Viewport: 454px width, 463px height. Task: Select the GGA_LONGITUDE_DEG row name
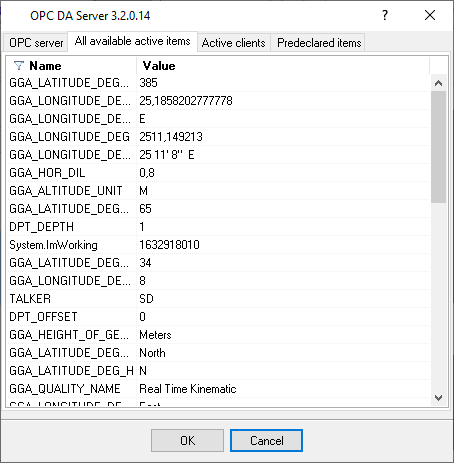click(x=69, y=137)
